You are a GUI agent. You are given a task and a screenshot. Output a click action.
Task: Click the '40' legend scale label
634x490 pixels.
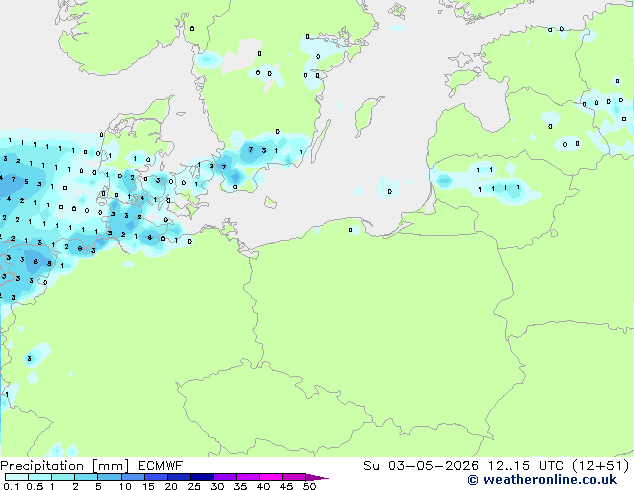(x=263, y=486)
